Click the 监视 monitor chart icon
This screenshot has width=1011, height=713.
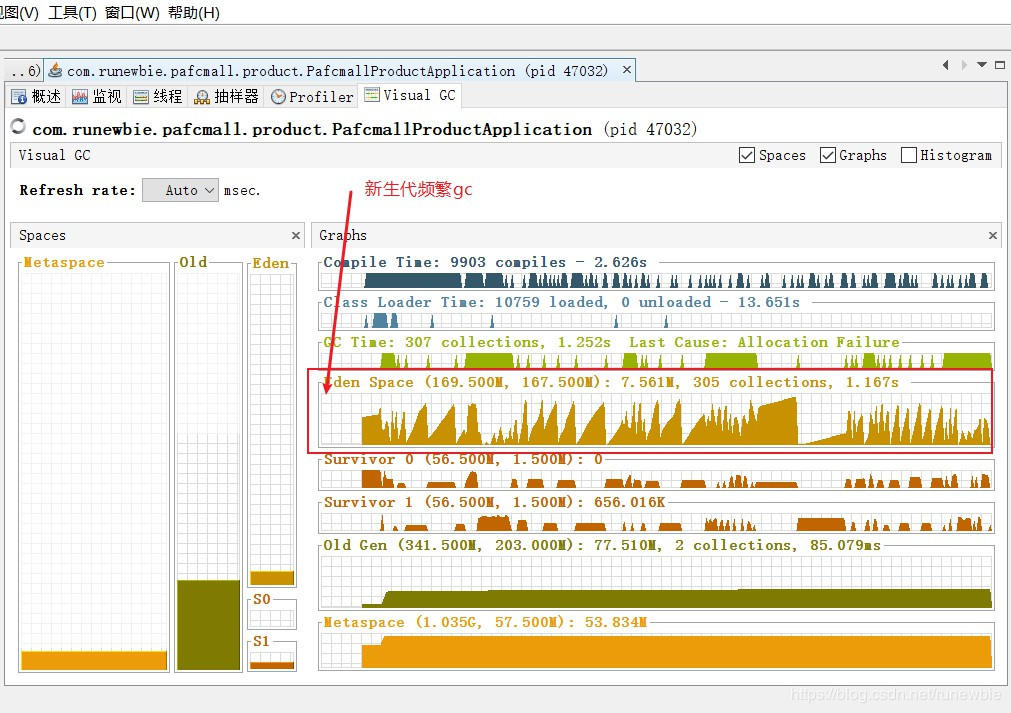click(x=80, y=97)
